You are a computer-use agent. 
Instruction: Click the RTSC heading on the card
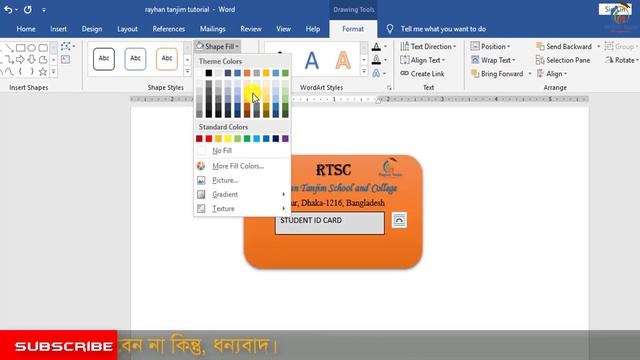(x=333, y=170)
